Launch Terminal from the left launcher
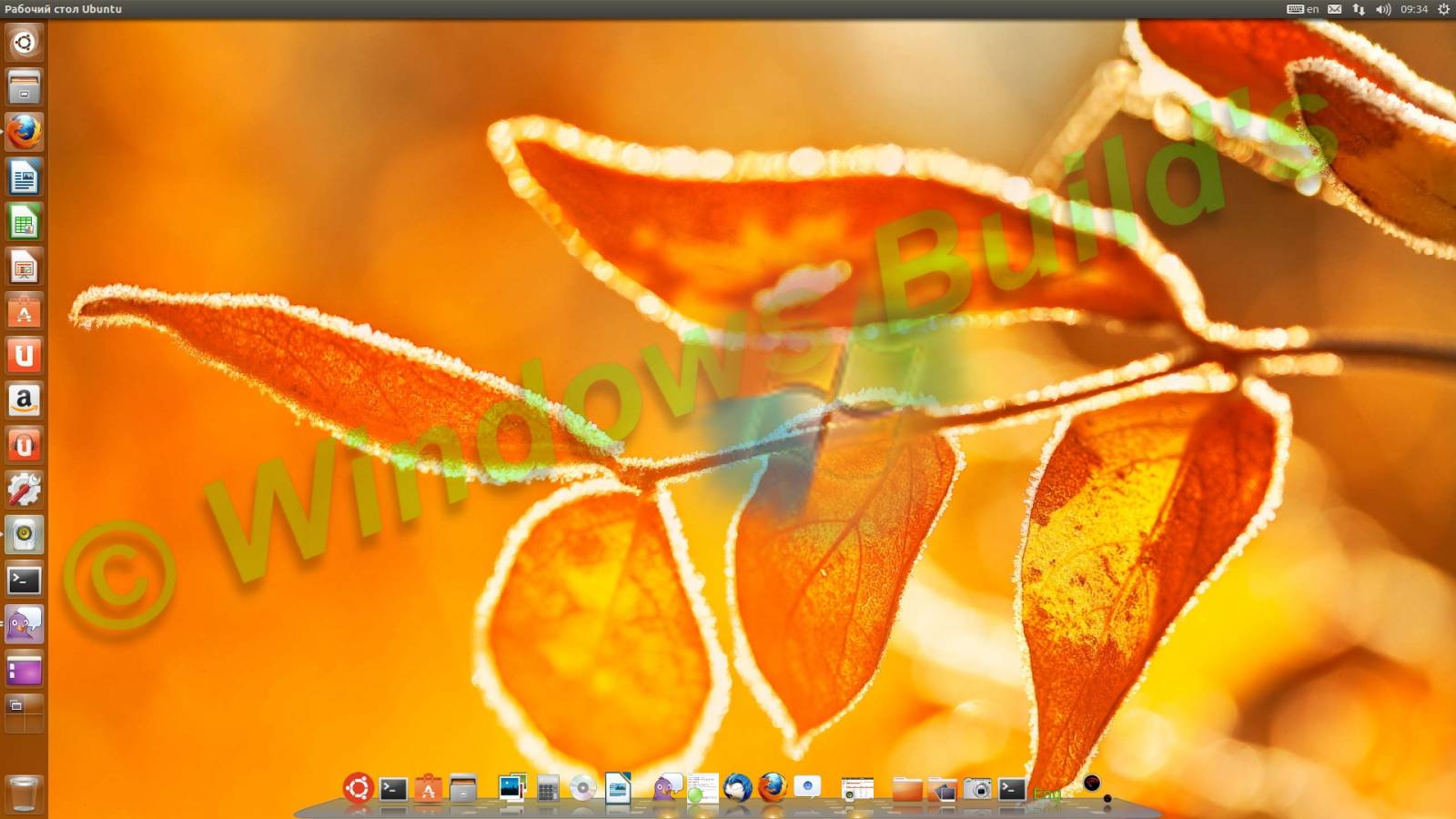The image size is (1456, 819). click(x=24, y=579)
